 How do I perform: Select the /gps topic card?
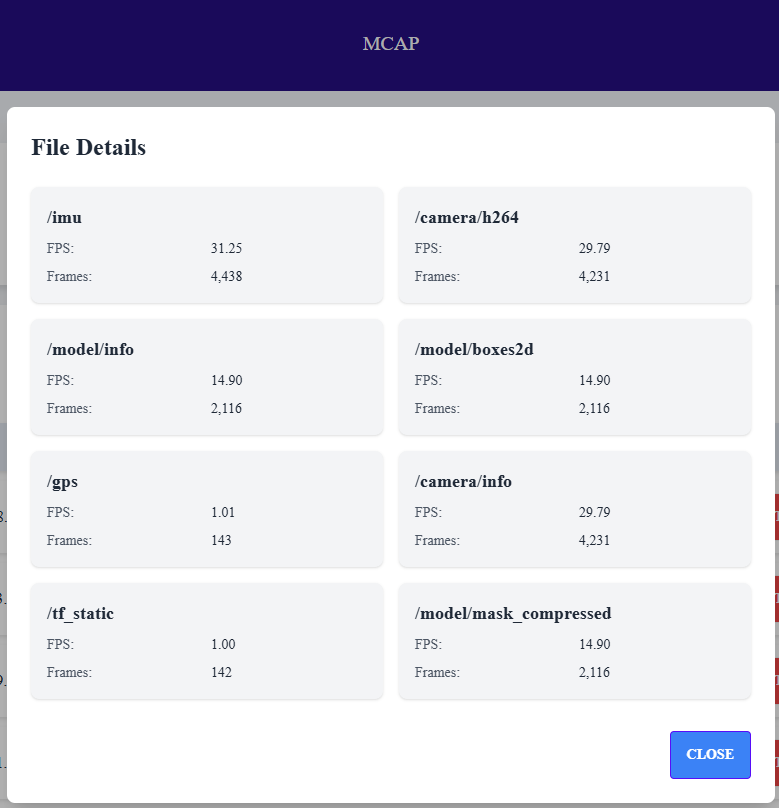click(207, 509)
